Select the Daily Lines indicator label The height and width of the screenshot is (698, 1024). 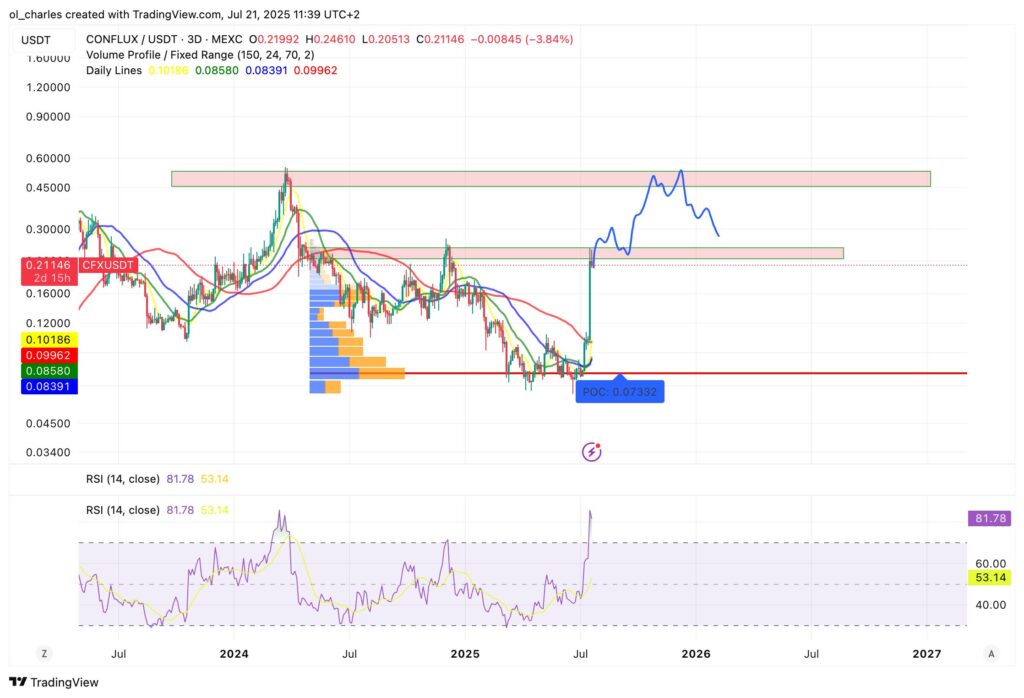coord(112,71)
